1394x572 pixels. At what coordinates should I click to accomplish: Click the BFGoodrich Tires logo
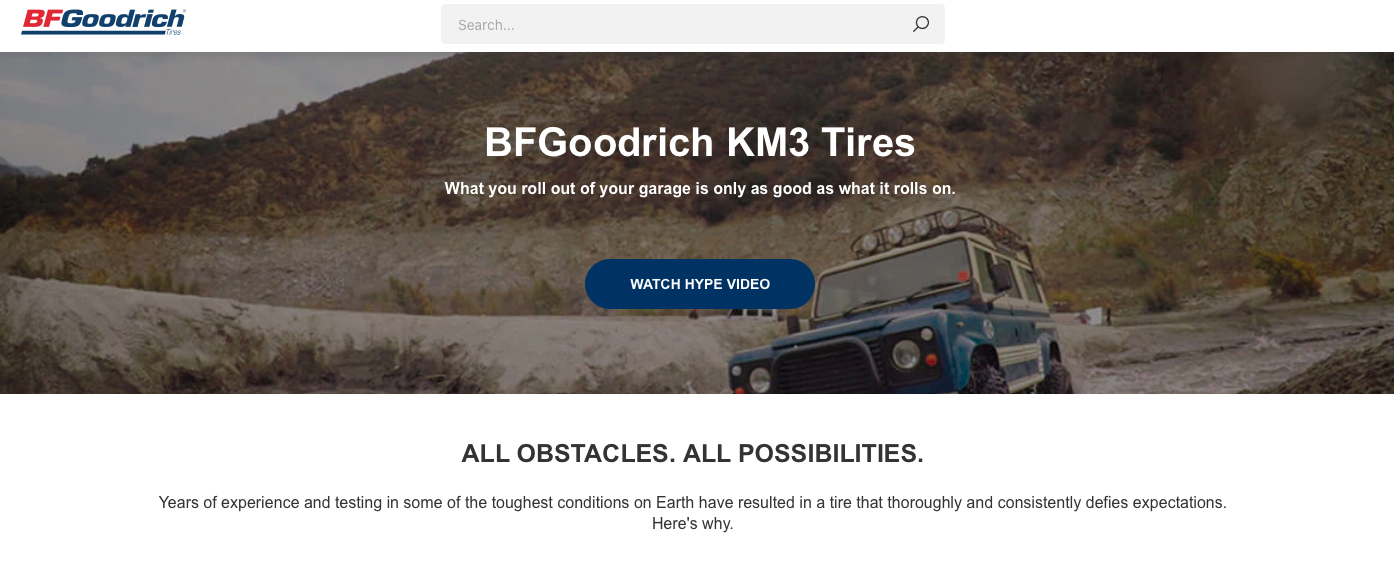pos(103,22)
